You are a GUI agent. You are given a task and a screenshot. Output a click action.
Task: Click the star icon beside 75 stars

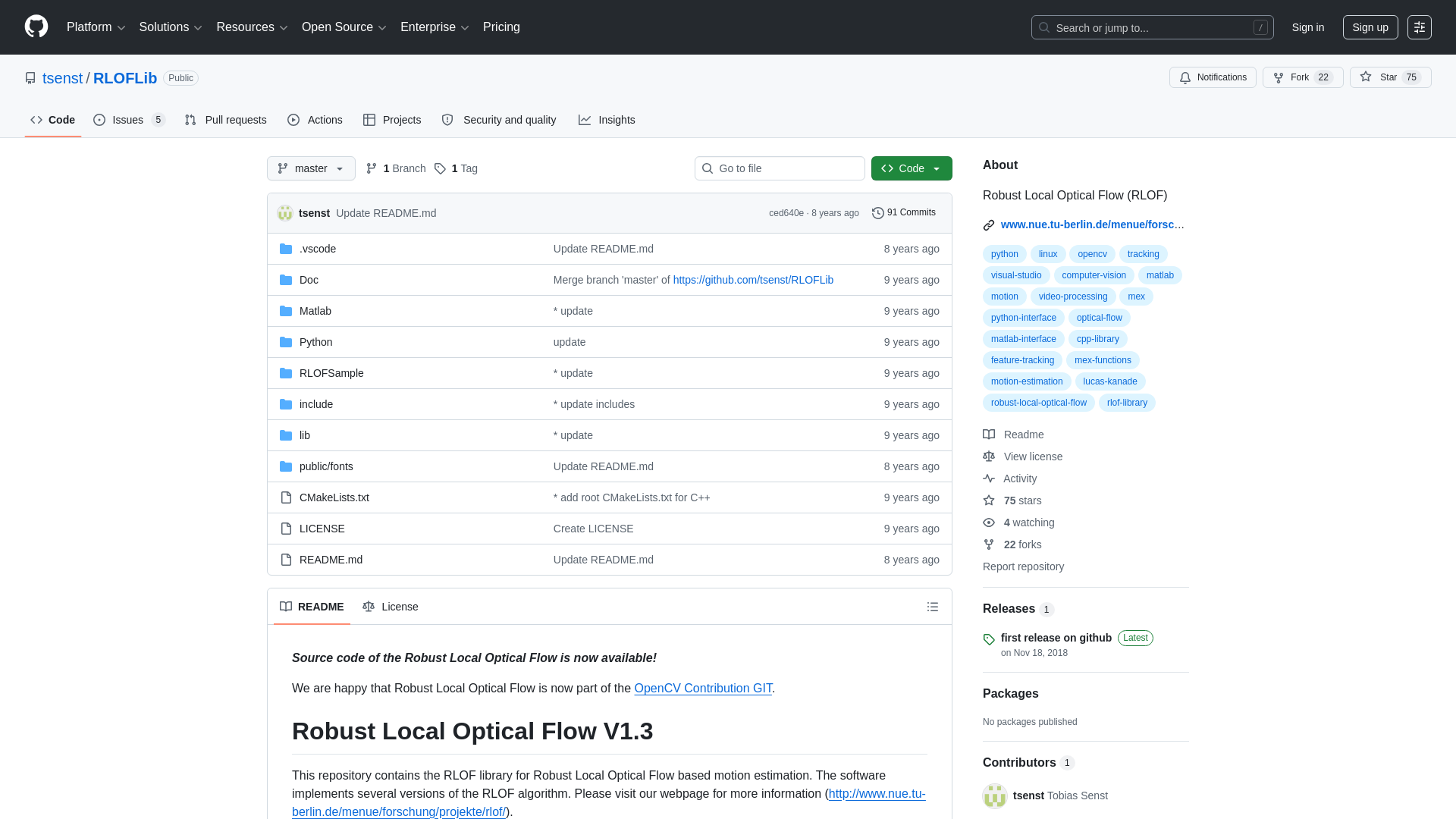coord(989,500)
